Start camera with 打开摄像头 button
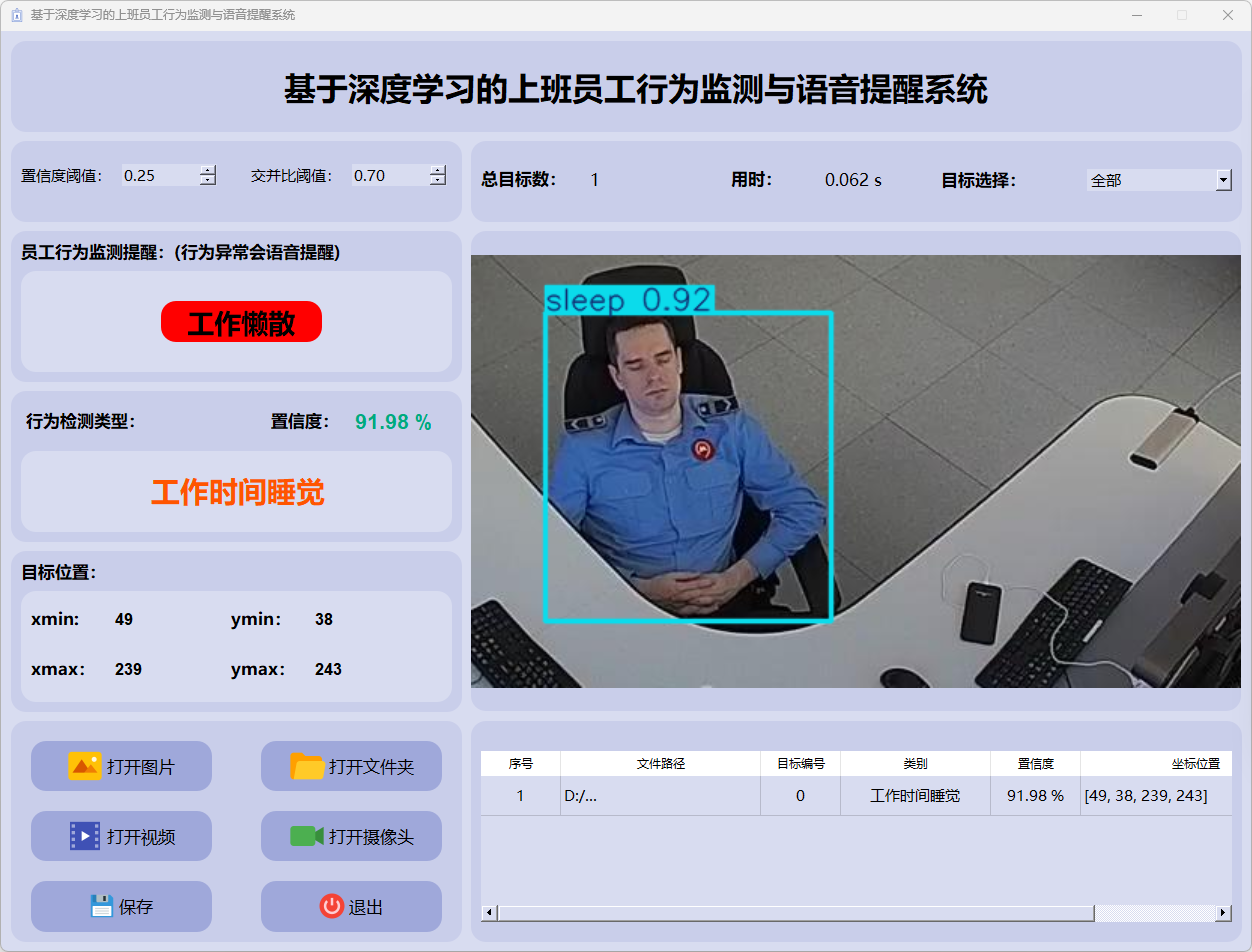The image size is (1252, 952). coord(351,836)
